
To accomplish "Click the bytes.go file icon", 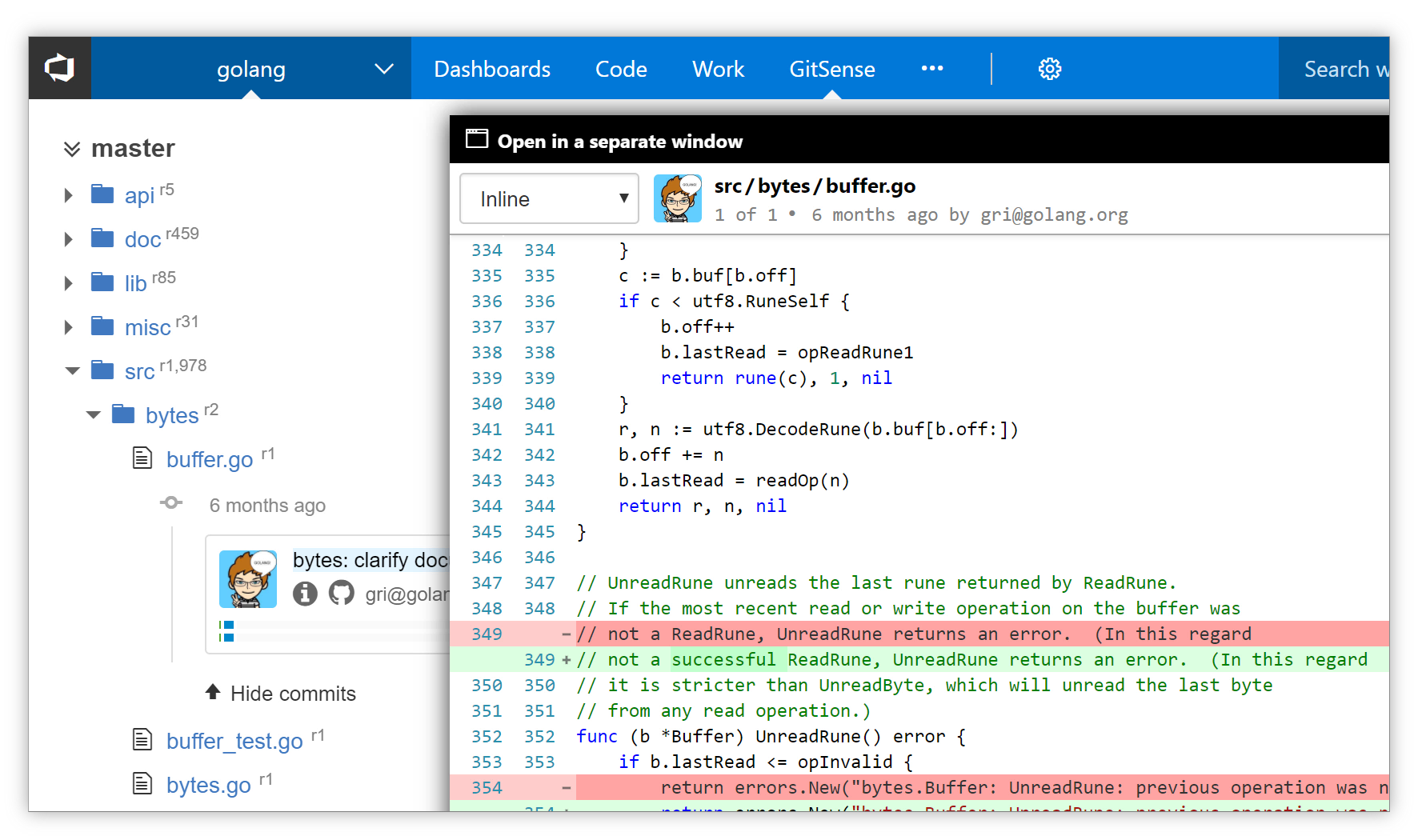I will [x=142, y=783].
